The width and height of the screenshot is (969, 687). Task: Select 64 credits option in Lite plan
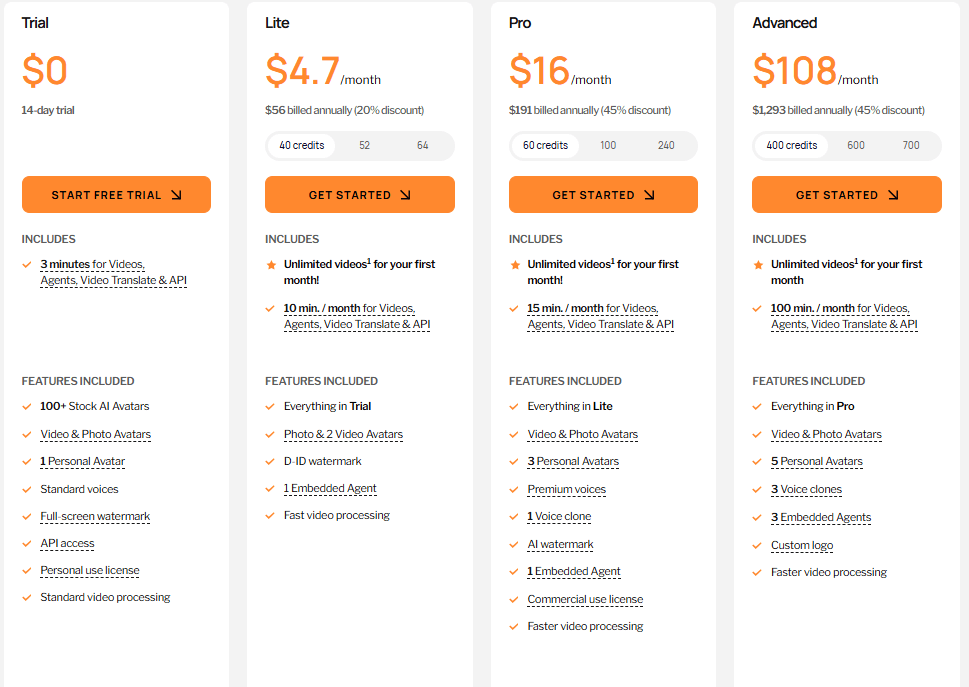coord(423,146)
